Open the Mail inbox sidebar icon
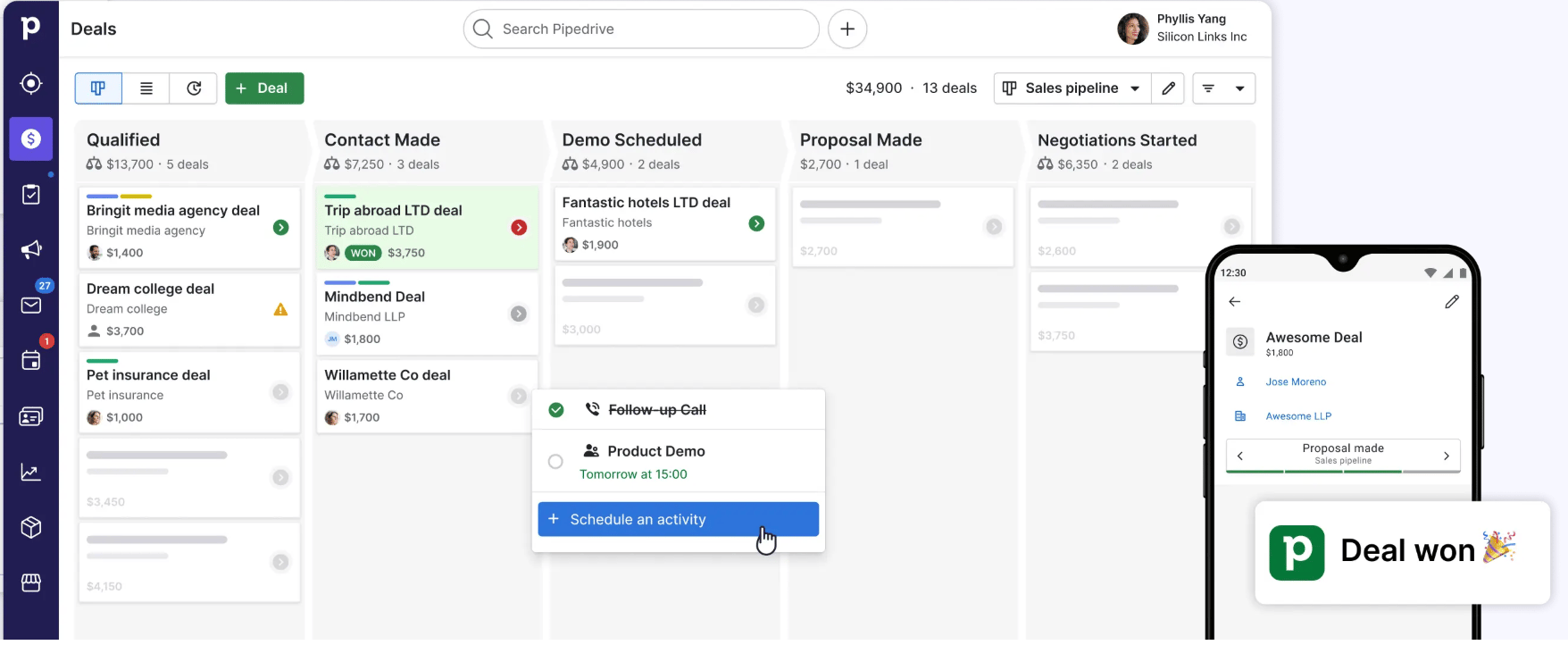 click(31, 306)
